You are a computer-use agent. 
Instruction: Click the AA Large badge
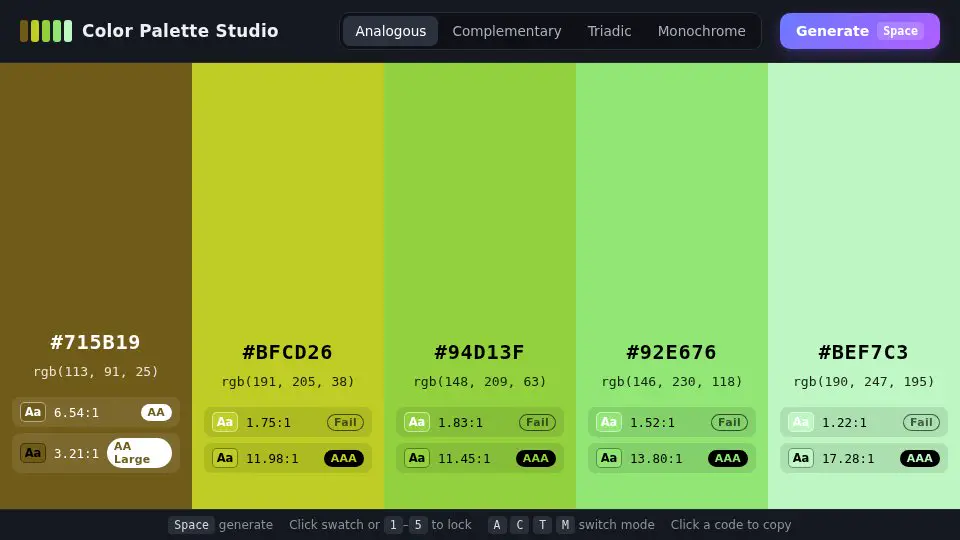tap(140, 453)
